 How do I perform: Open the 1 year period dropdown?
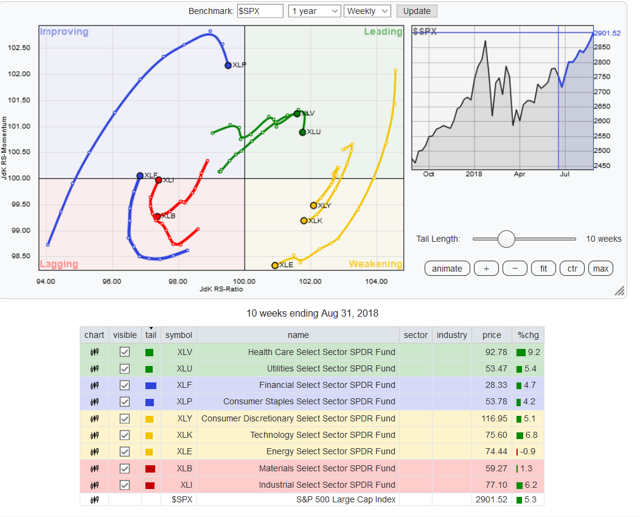coord(314,11)
